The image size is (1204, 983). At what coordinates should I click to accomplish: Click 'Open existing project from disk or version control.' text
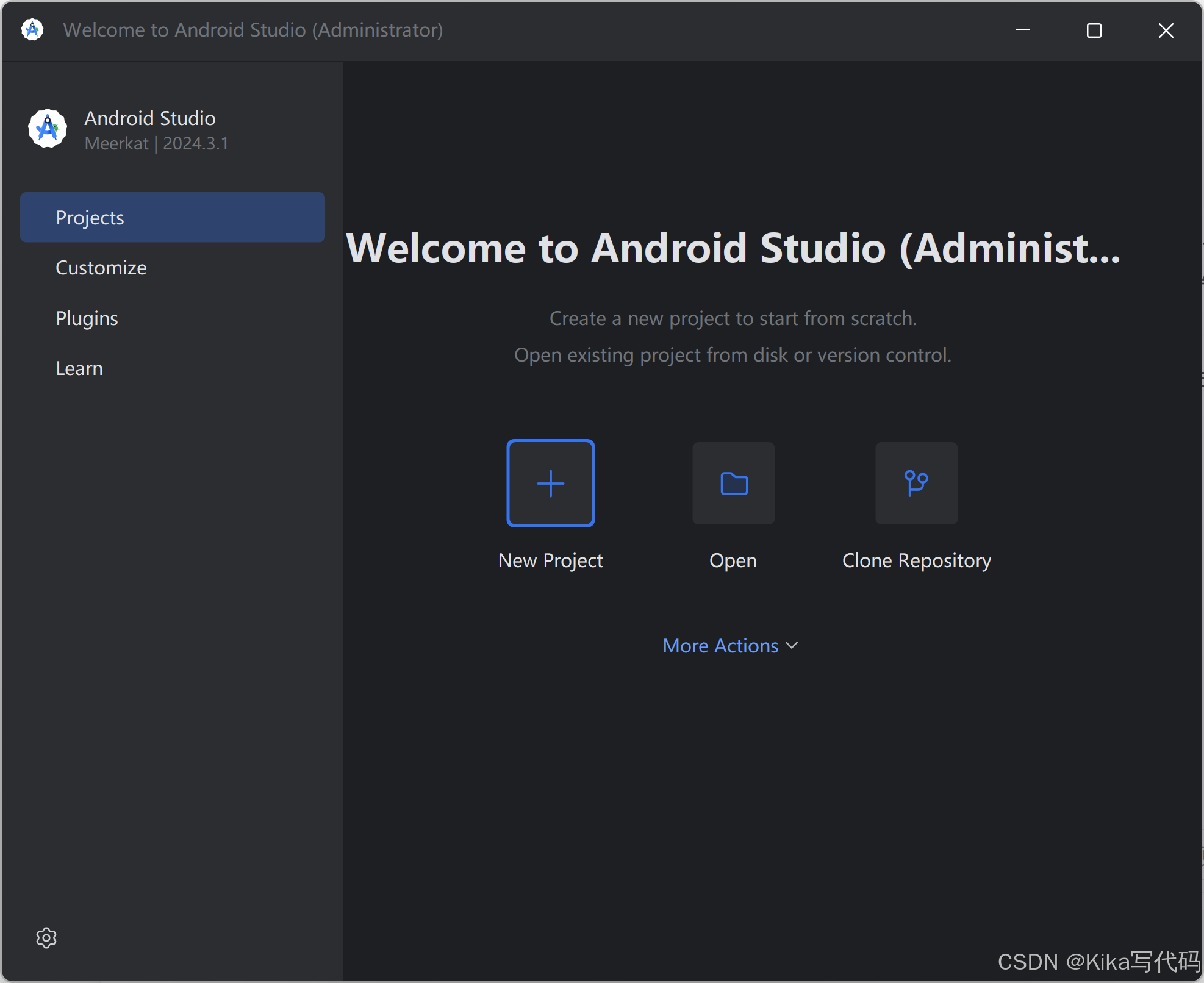tap(733, 355)
